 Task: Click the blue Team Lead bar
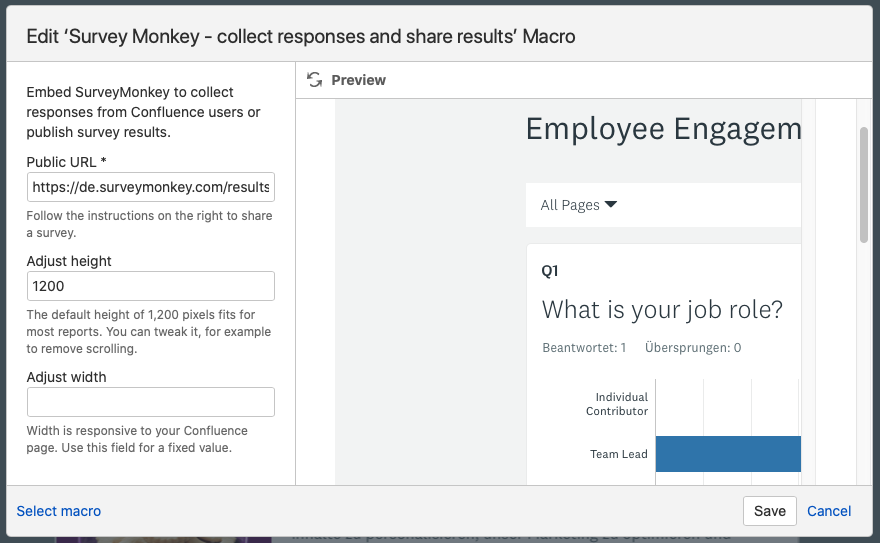coord(728,454)
